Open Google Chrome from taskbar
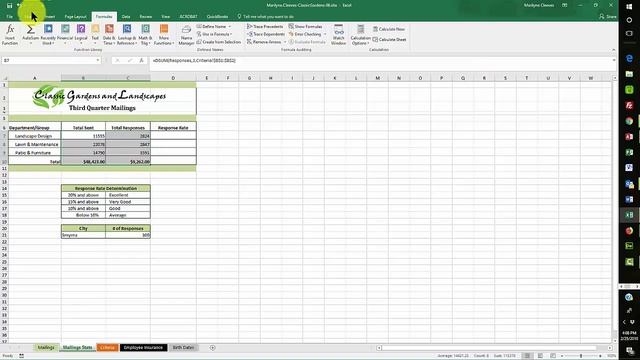This screenshot has height=360, width=640. (629, 121)
